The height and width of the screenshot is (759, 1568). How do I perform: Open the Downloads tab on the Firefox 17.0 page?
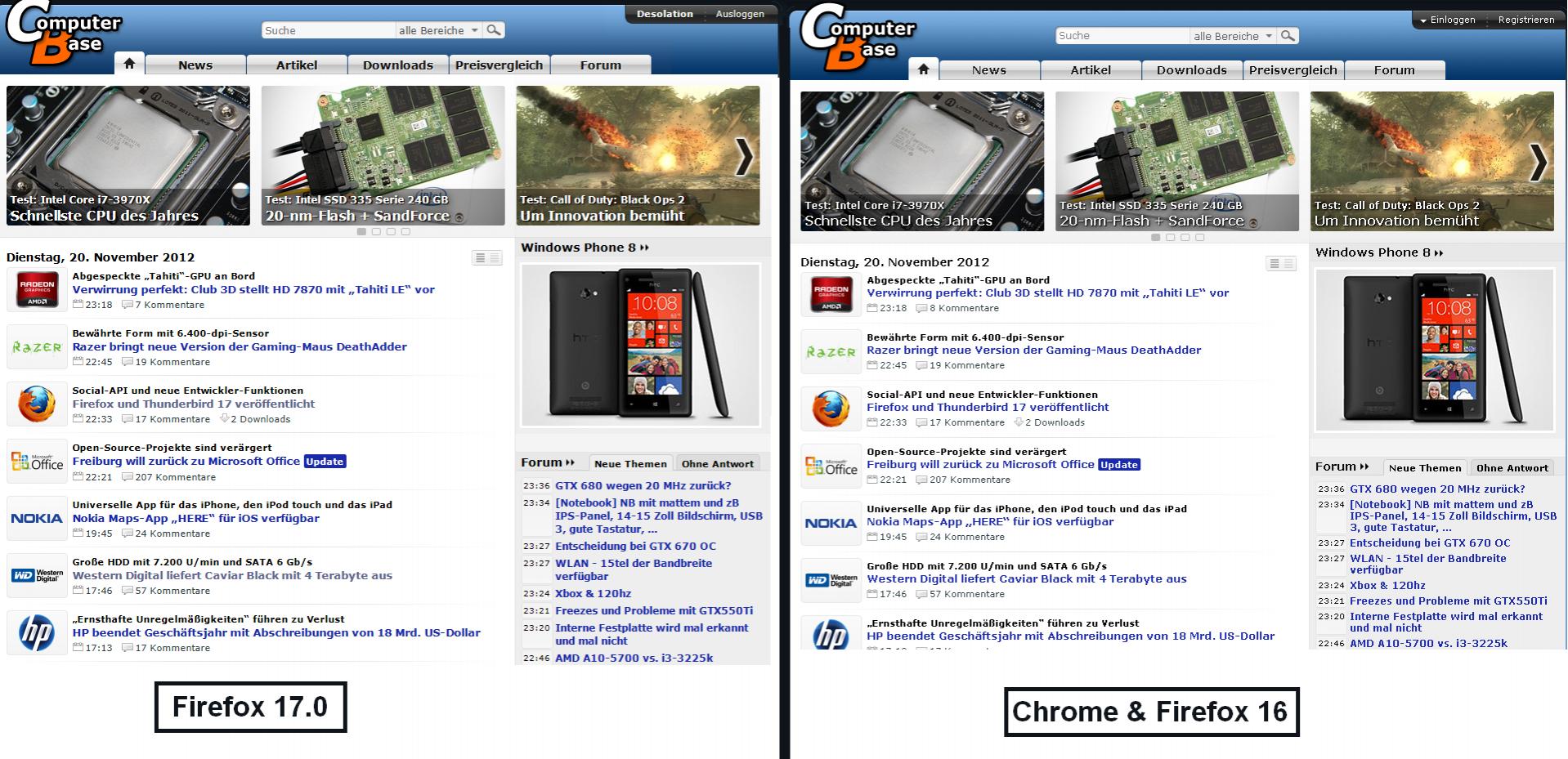coord(398,65)
